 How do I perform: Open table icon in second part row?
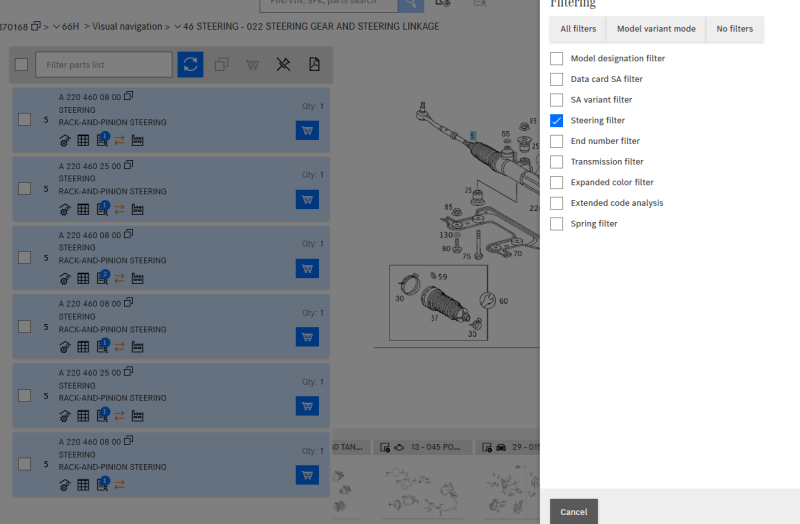83,209
